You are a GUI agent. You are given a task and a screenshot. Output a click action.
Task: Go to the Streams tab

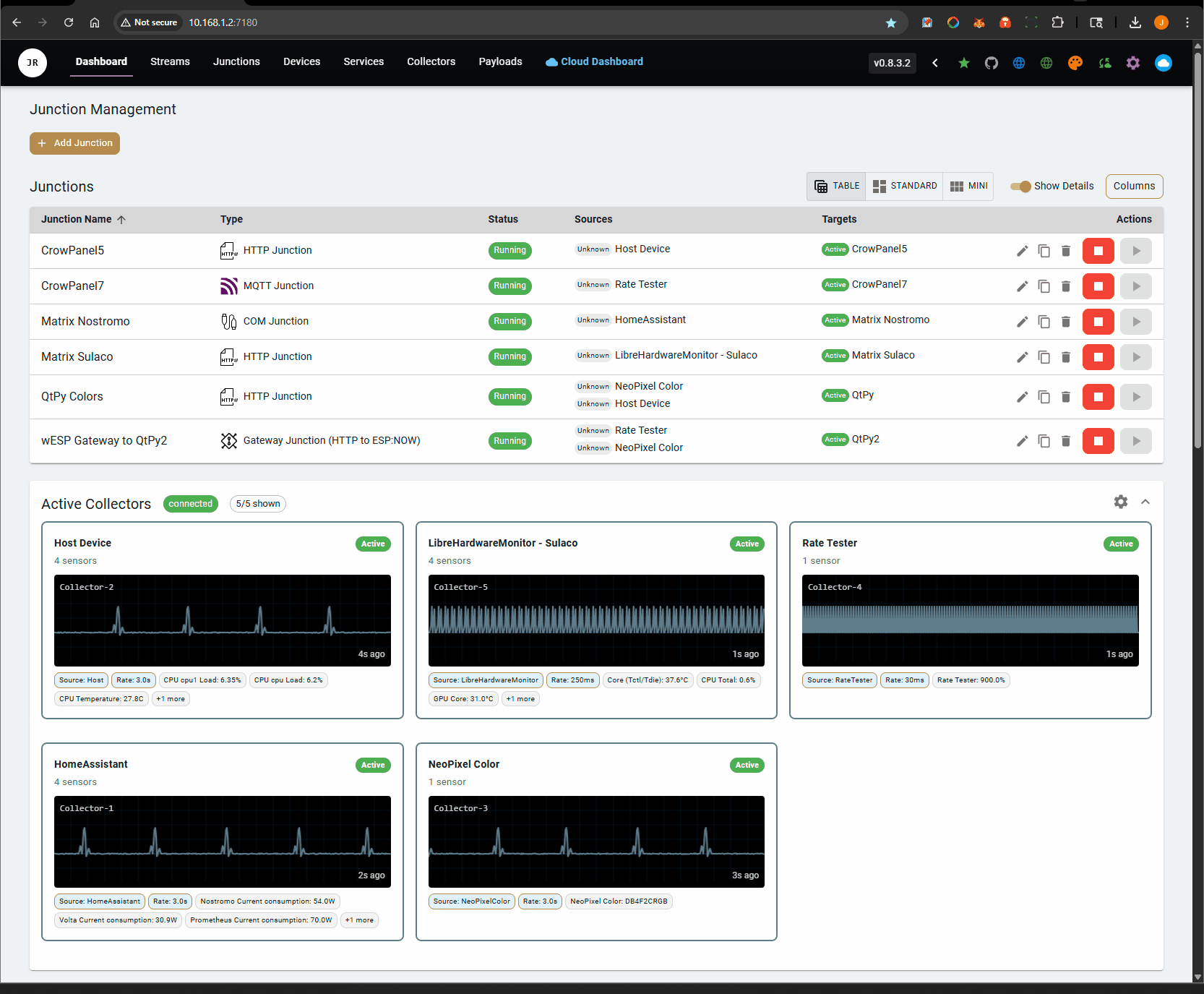pyautogui.click(x=170, y=62)
